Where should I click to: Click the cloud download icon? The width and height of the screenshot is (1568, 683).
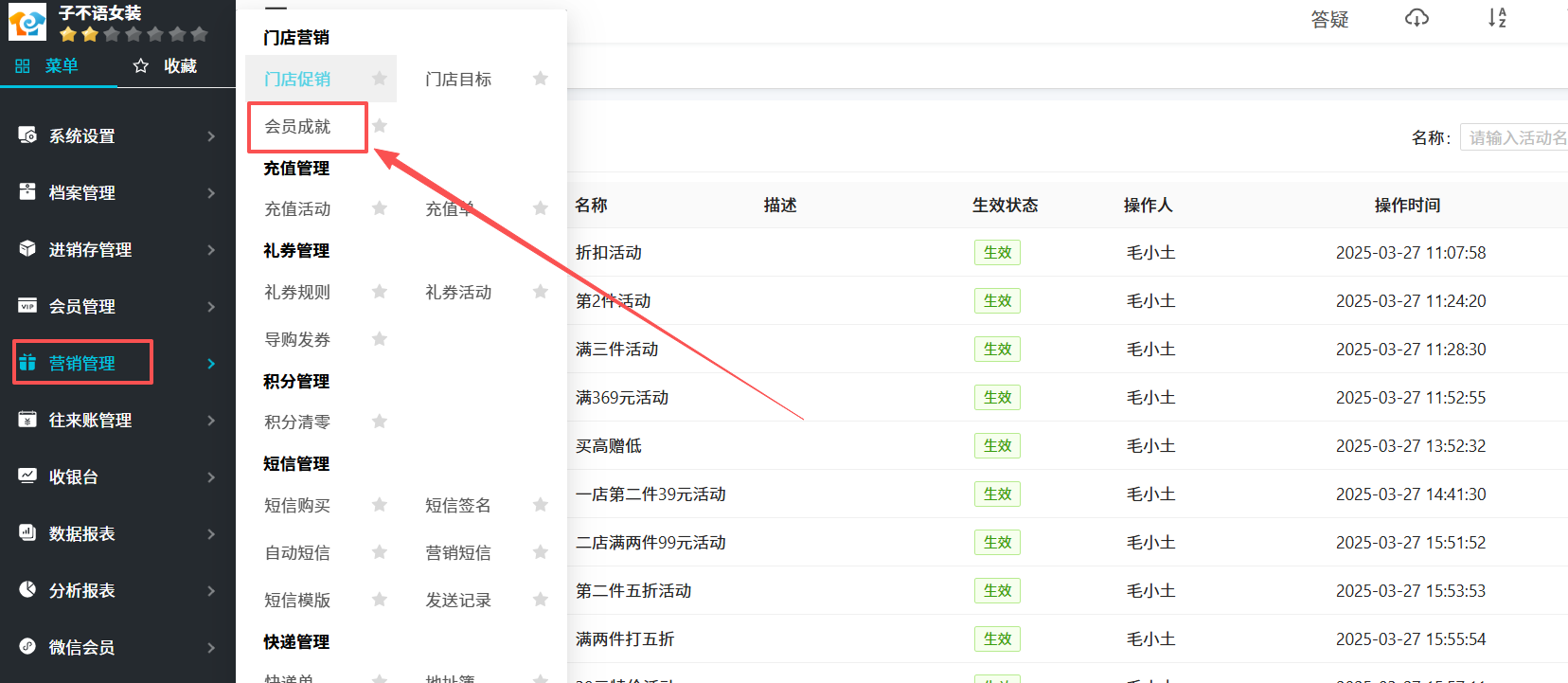1417,18
